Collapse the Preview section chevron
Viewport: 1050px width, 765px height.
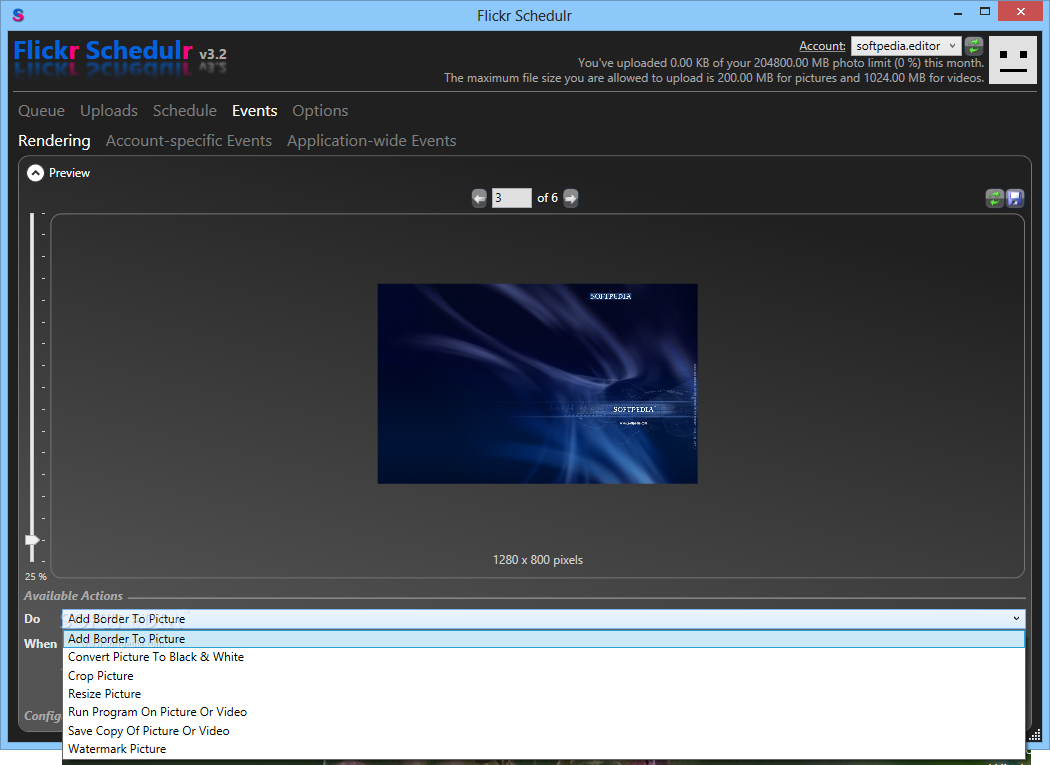pyautogui.click(x=35, y=173)
